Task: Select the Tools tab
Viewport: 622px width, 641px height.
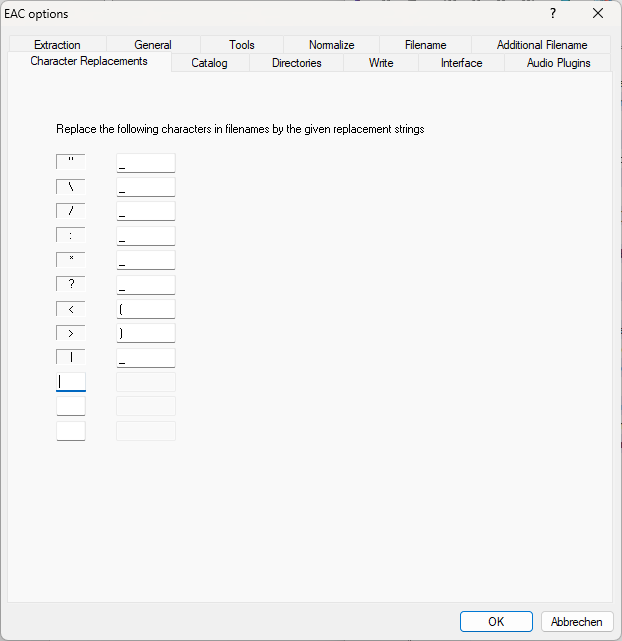Action: click(241, 45)
